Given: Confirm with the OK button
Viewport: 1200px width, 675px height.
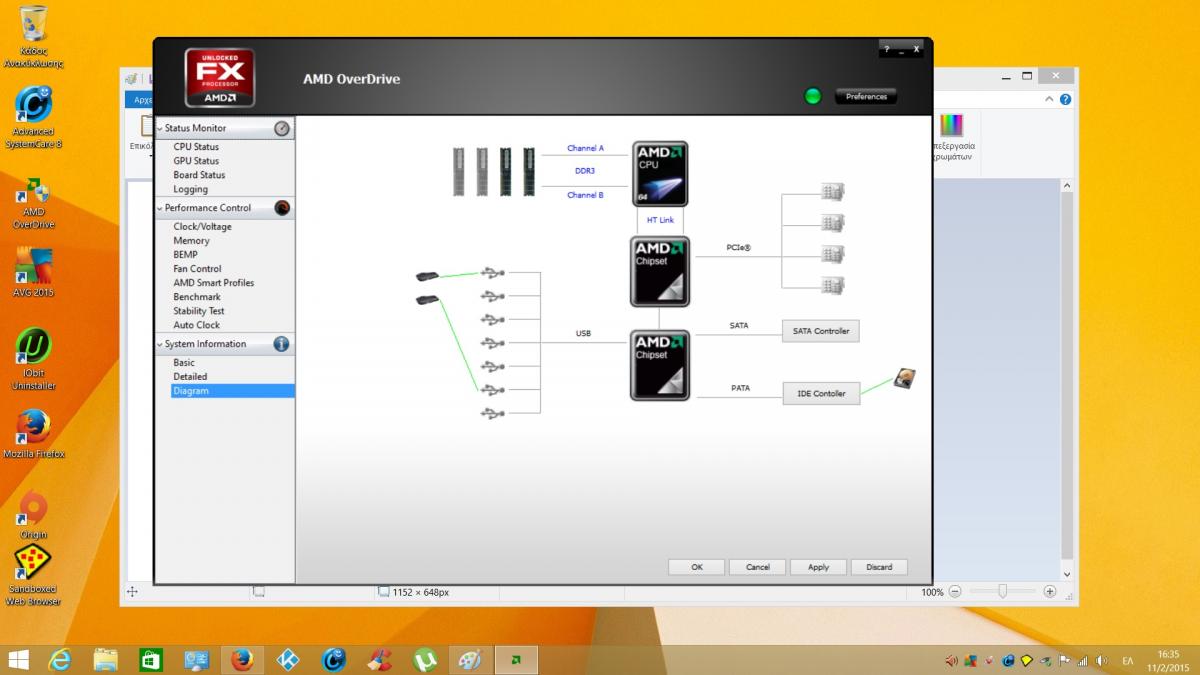Looking at the screenshot, I should tap(697, 567).
